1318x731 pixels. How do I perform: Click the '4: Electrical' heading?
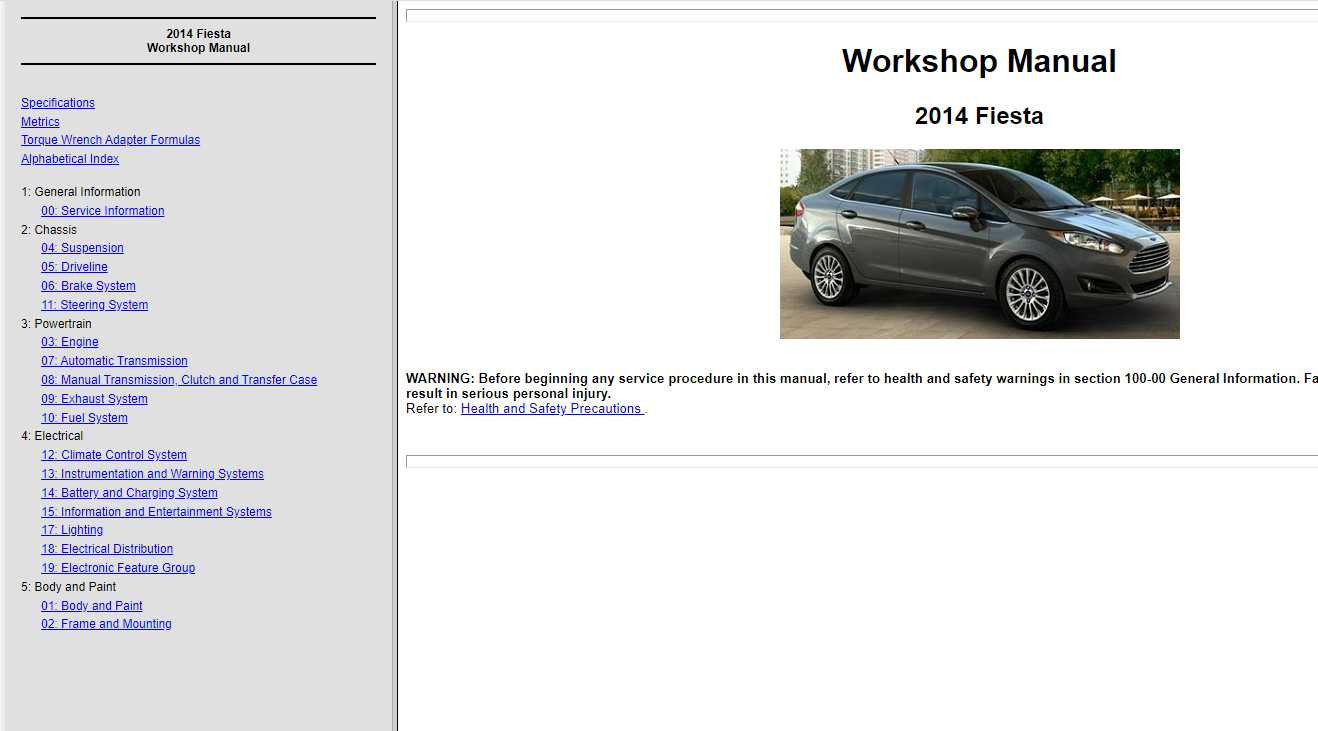point(52,436)
